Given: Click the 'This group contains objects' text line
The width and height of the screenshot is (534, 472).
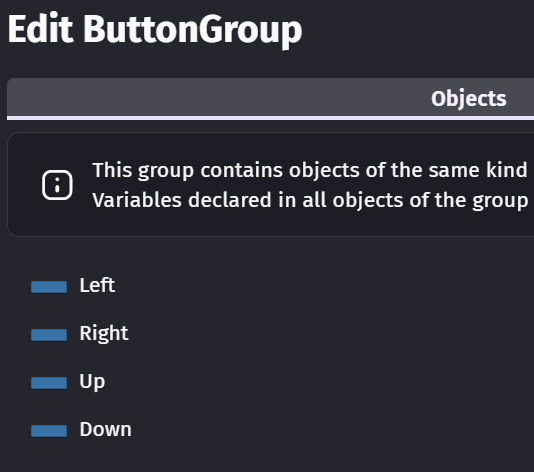Looking at the screenshot, I should [x=310, y=170].
